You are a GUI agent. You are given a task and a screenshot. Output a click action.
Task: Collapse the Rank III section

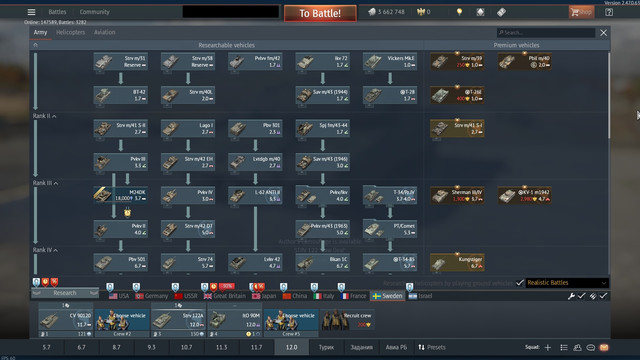45,183
